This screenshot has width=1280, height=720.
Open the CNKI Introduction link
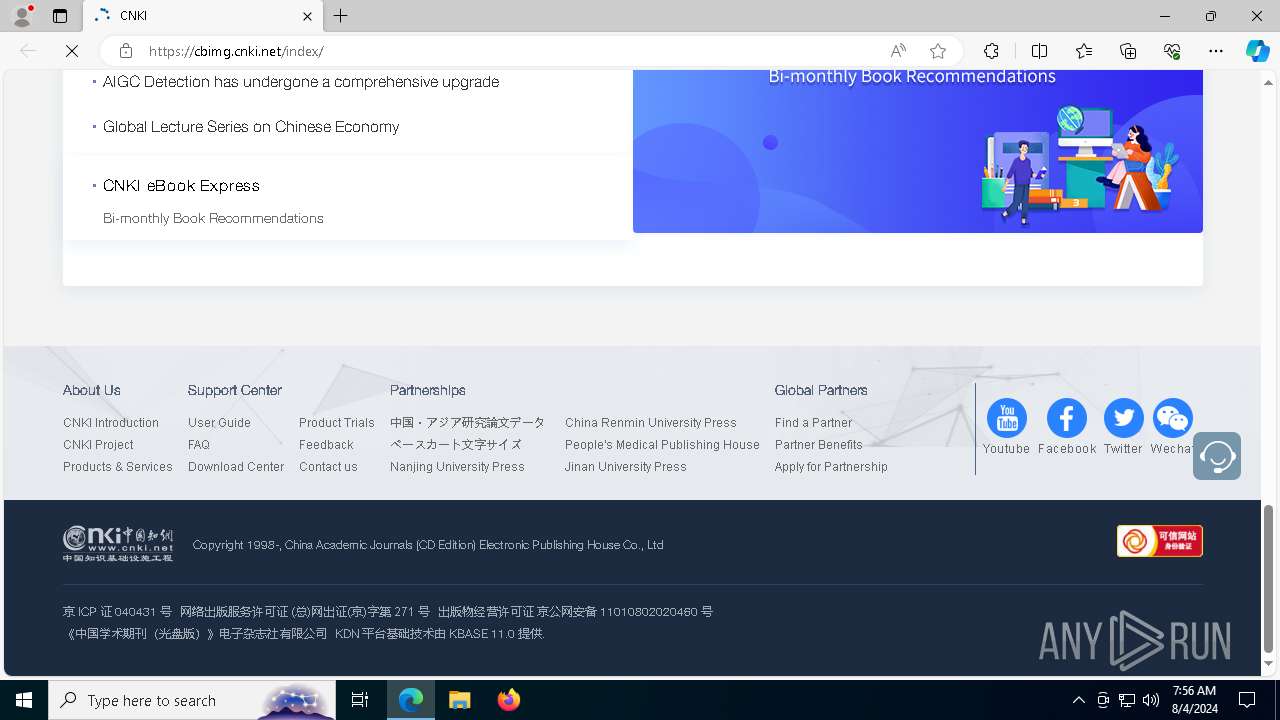pos(111,423)
